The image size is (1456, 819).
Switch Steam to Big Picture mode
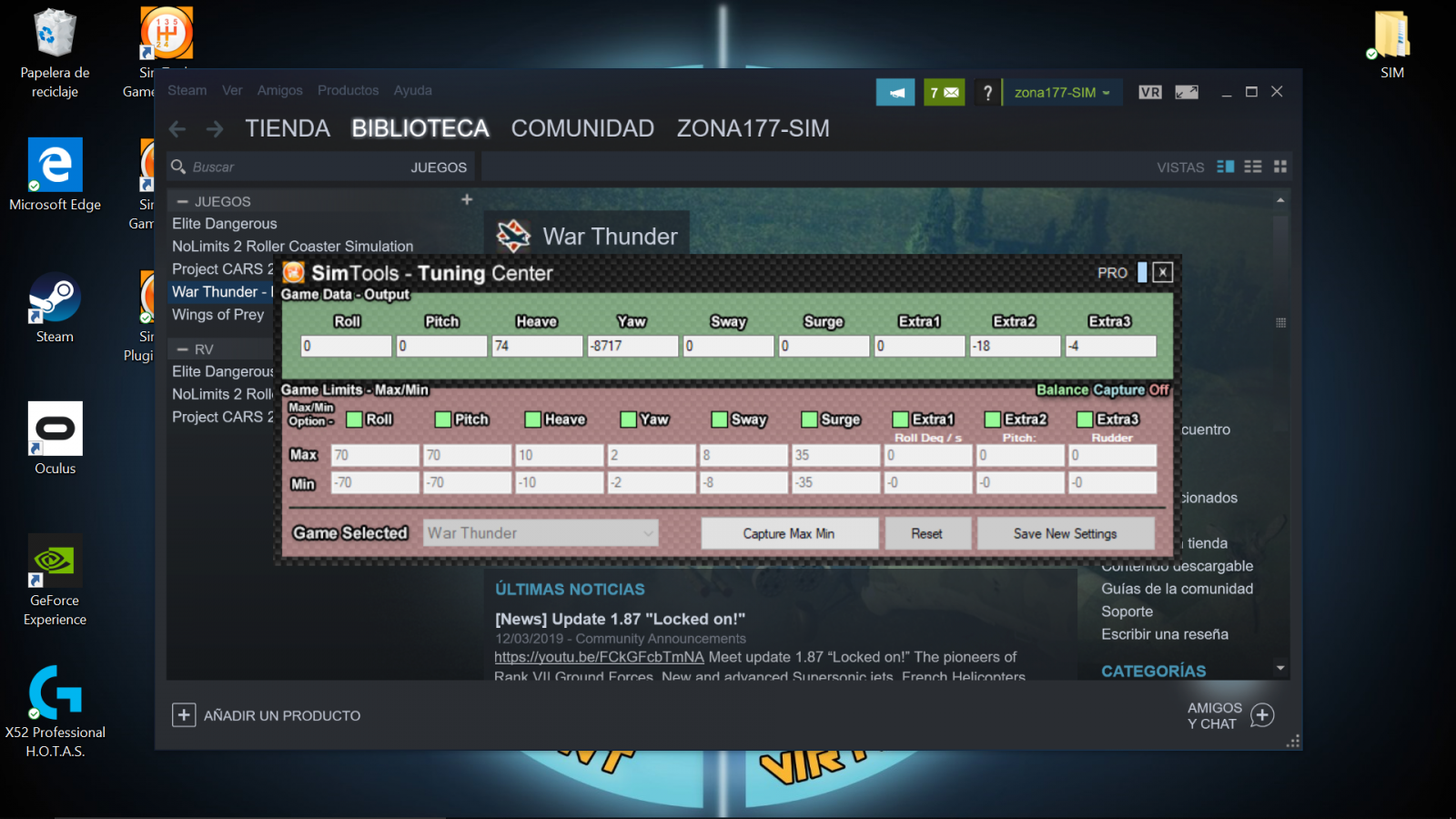1187,92
